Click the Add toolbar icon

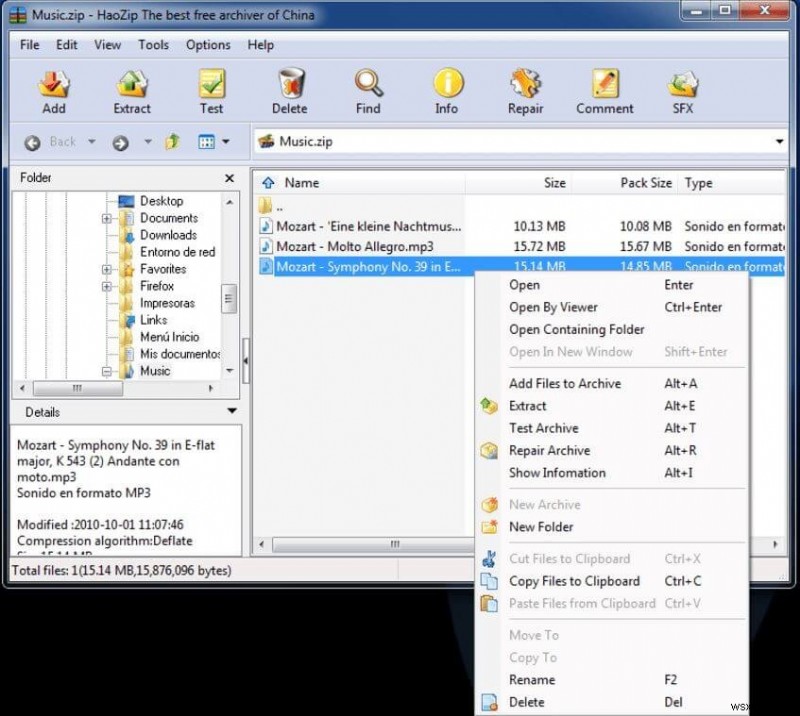coord(54,84)
